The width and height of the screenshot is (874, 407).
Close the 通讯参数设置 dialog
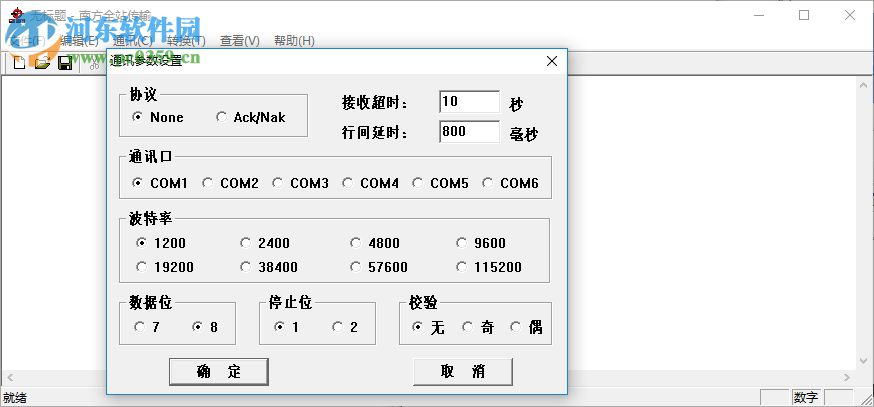[x=552, y=61]
